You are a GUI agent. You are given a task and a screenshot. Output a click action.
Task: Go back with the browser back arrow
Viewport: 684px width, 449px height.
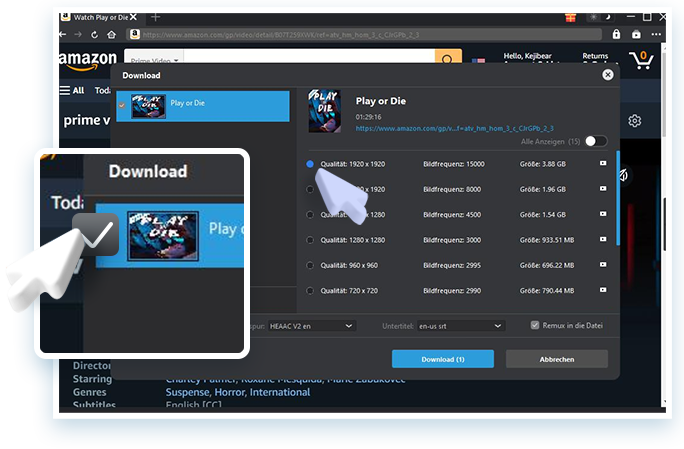click(x=63, y=34)
